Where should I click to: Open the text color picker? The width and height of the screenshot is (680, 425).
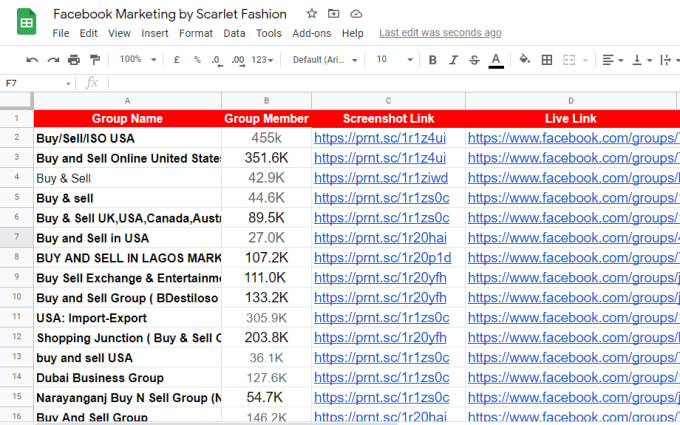[x=496, y=60]
